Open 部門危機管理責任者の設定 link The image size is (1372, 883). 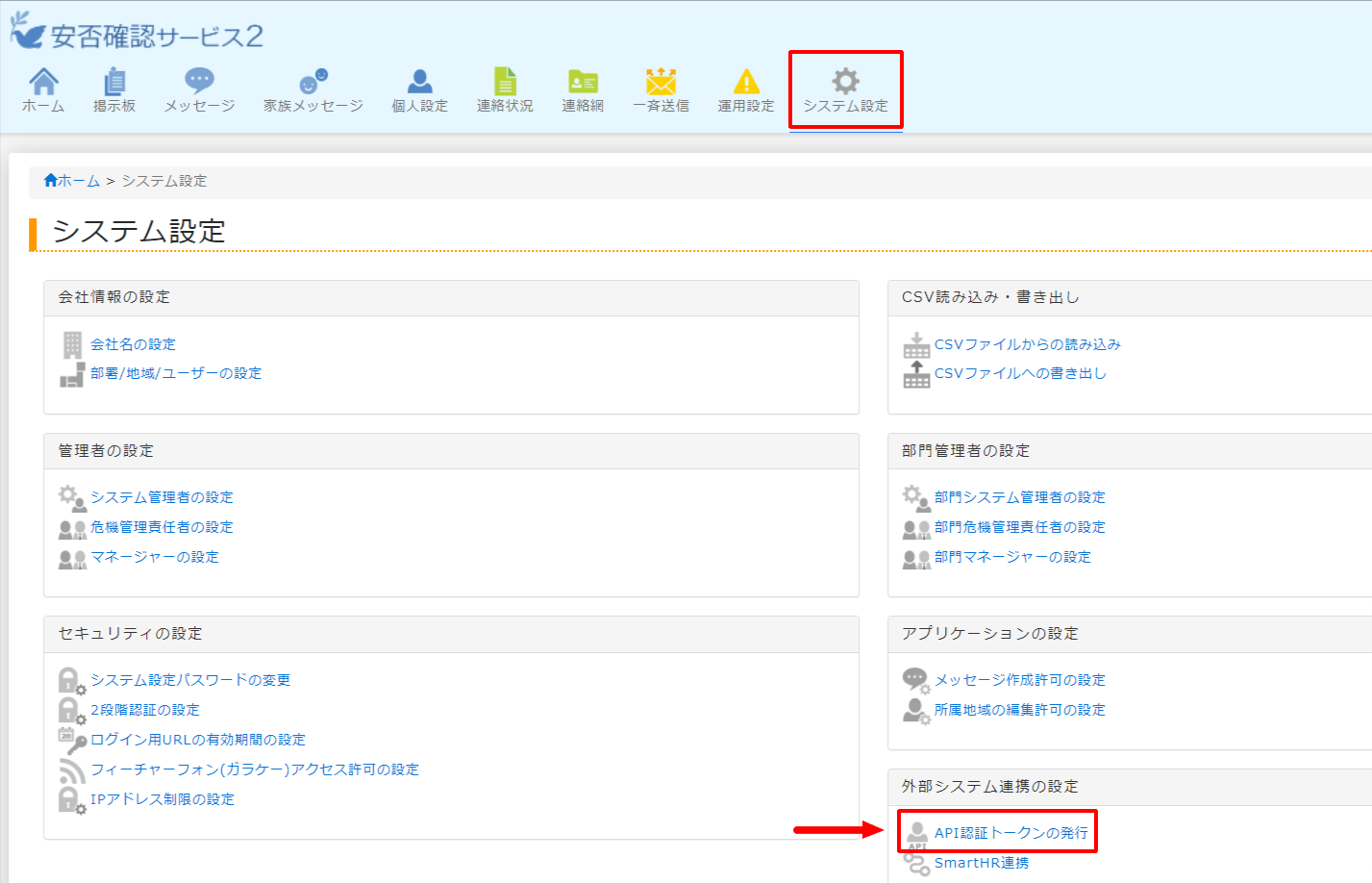[1020, 527]
